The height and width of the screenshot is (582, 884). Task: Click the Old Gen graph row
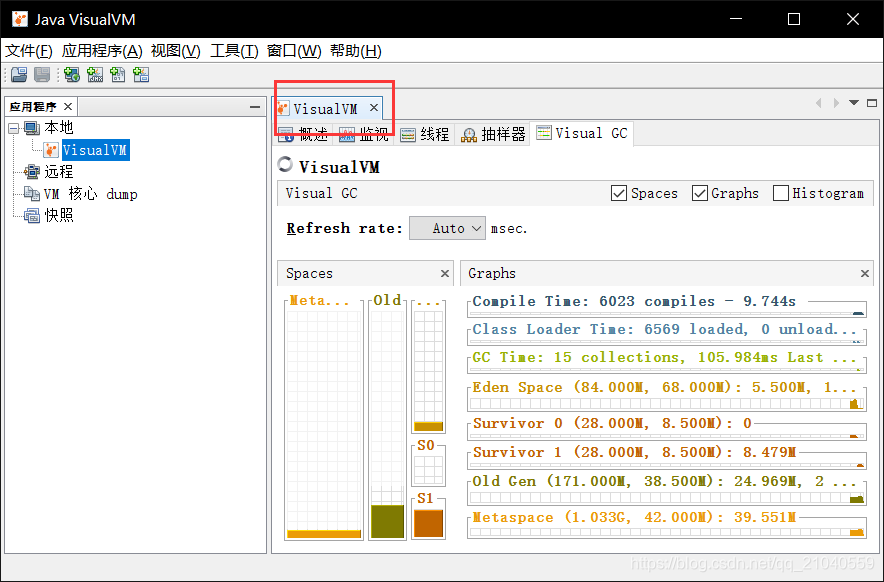[x=667, y=490]
